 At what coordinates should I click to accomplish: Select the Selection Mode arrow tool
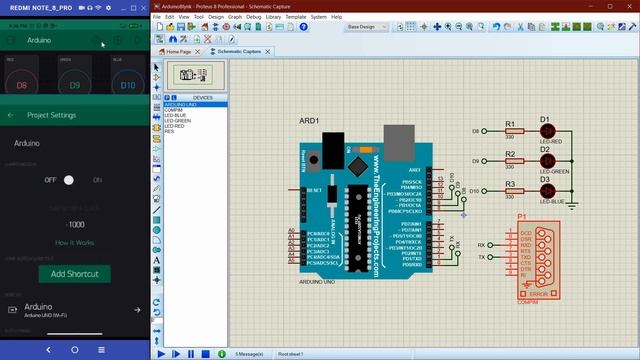click(157, 67)
